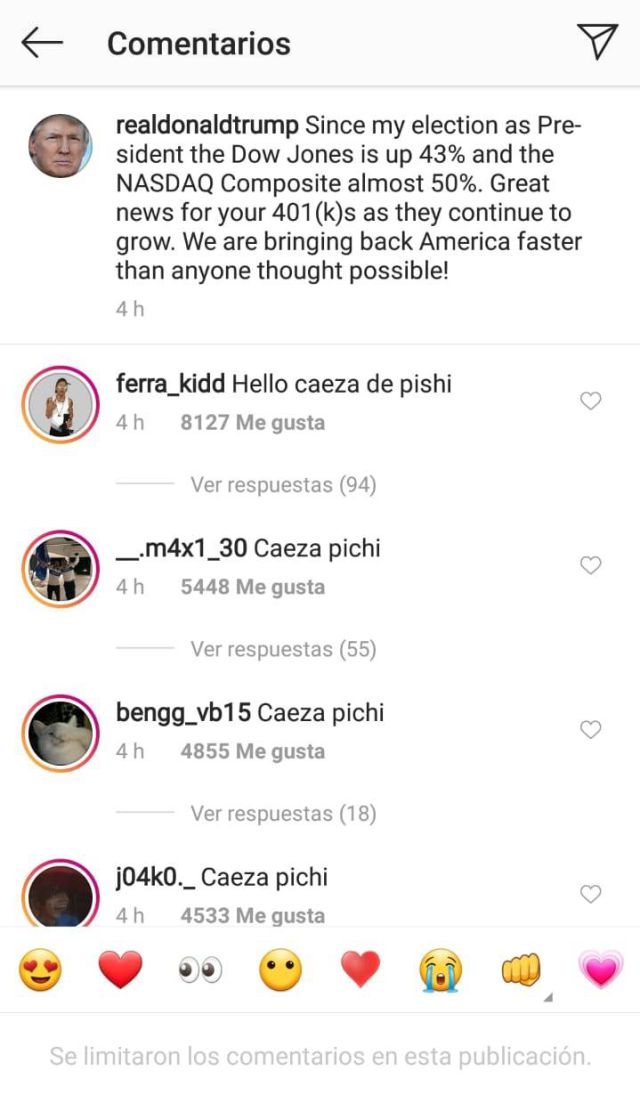Insert the sparkling pink heart emoji
The width and height of the screenshot is (640, 1095).
600,969
